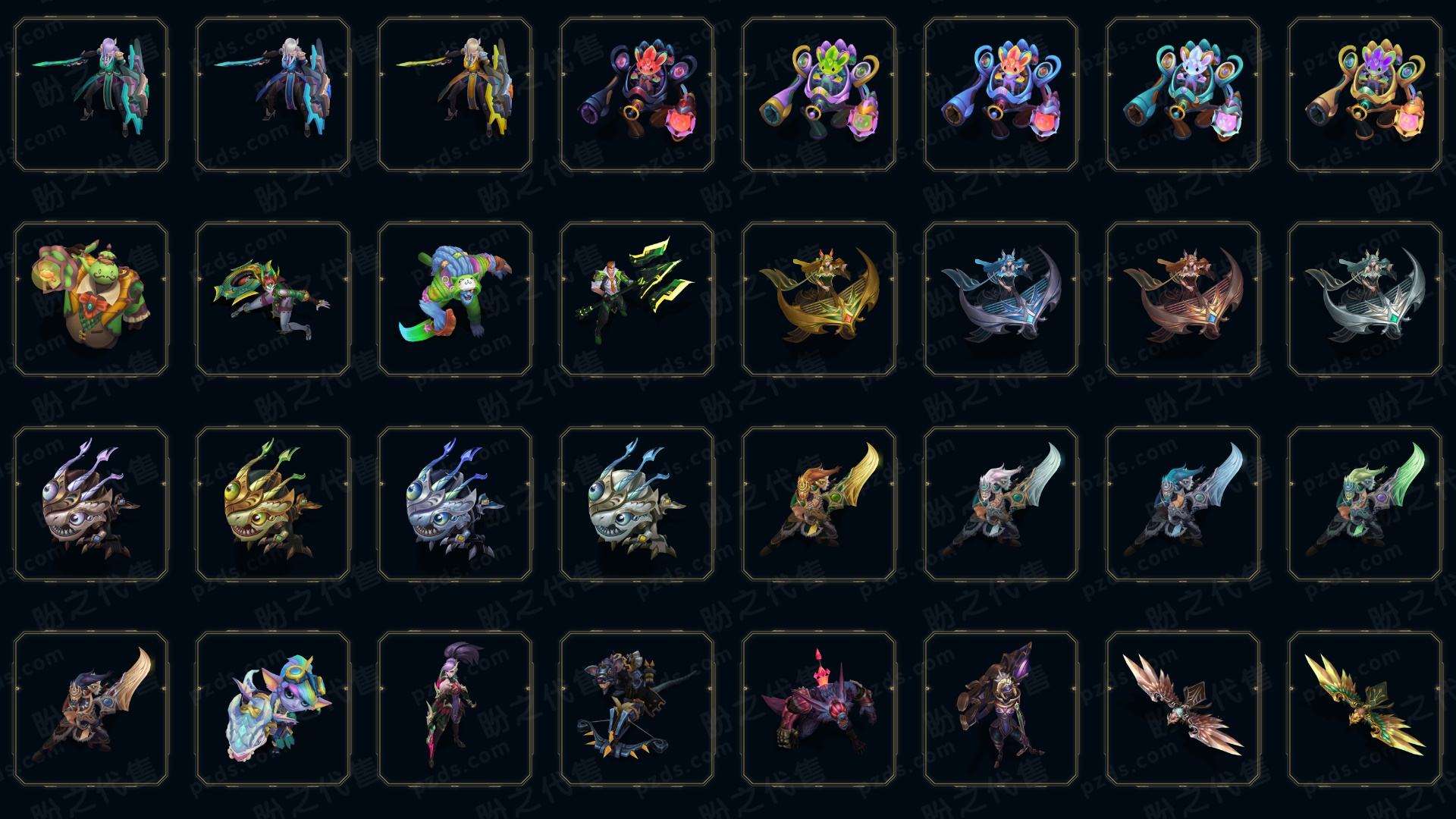Select the green plush bear backpack character skin
Viewport: 1456px width, 819px height.
click(x=91, y=299)
